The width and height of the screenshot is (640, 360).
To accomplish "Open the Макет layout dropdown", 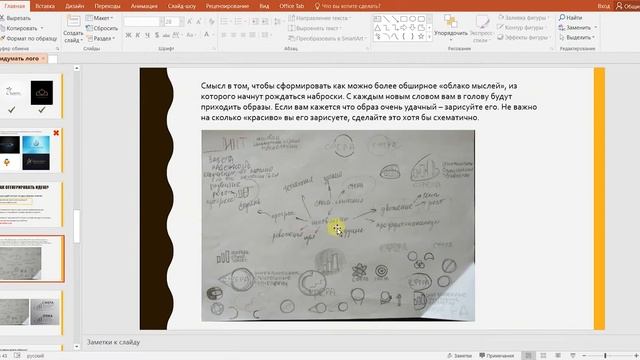I will point(100,18).
